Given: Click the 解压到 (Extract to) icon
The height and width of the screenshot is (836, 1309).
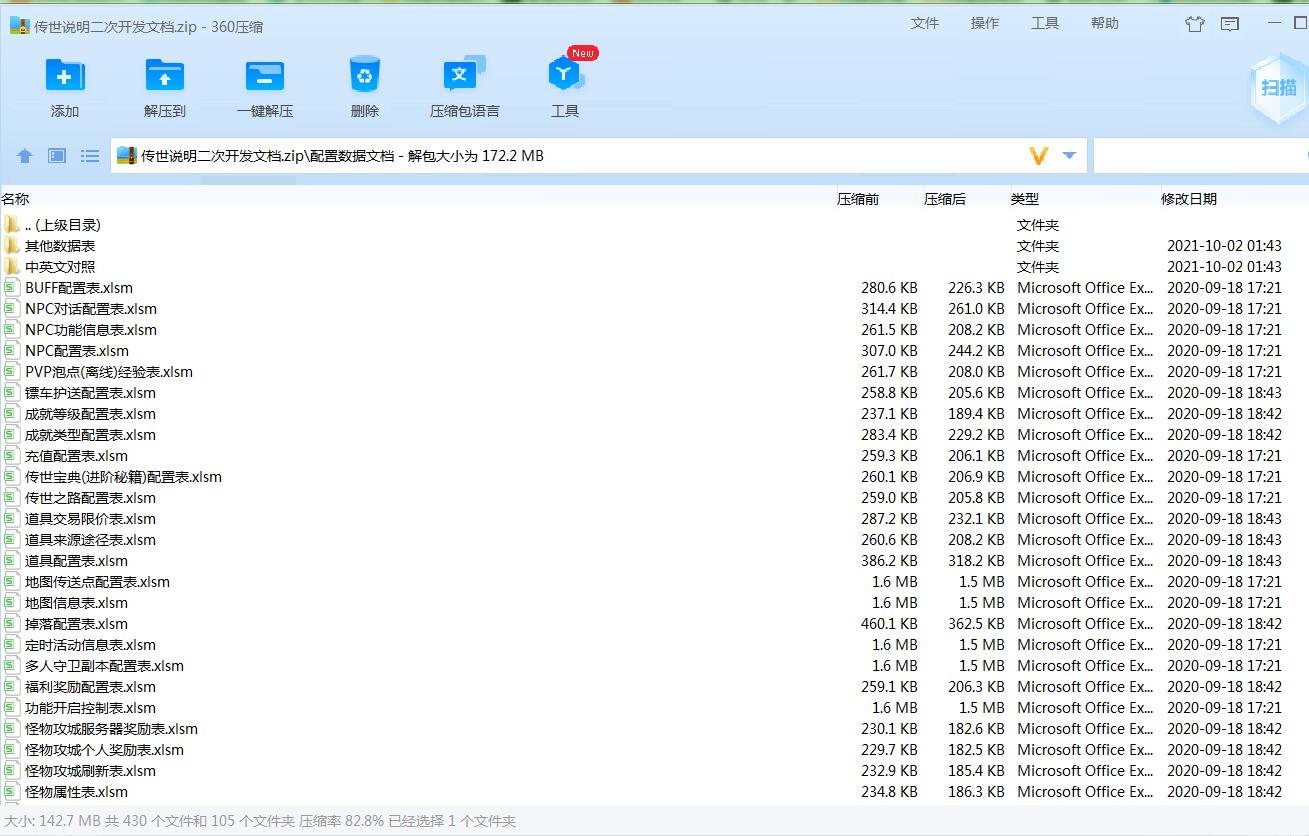Looking at the screenshot, I should point(165,77).
